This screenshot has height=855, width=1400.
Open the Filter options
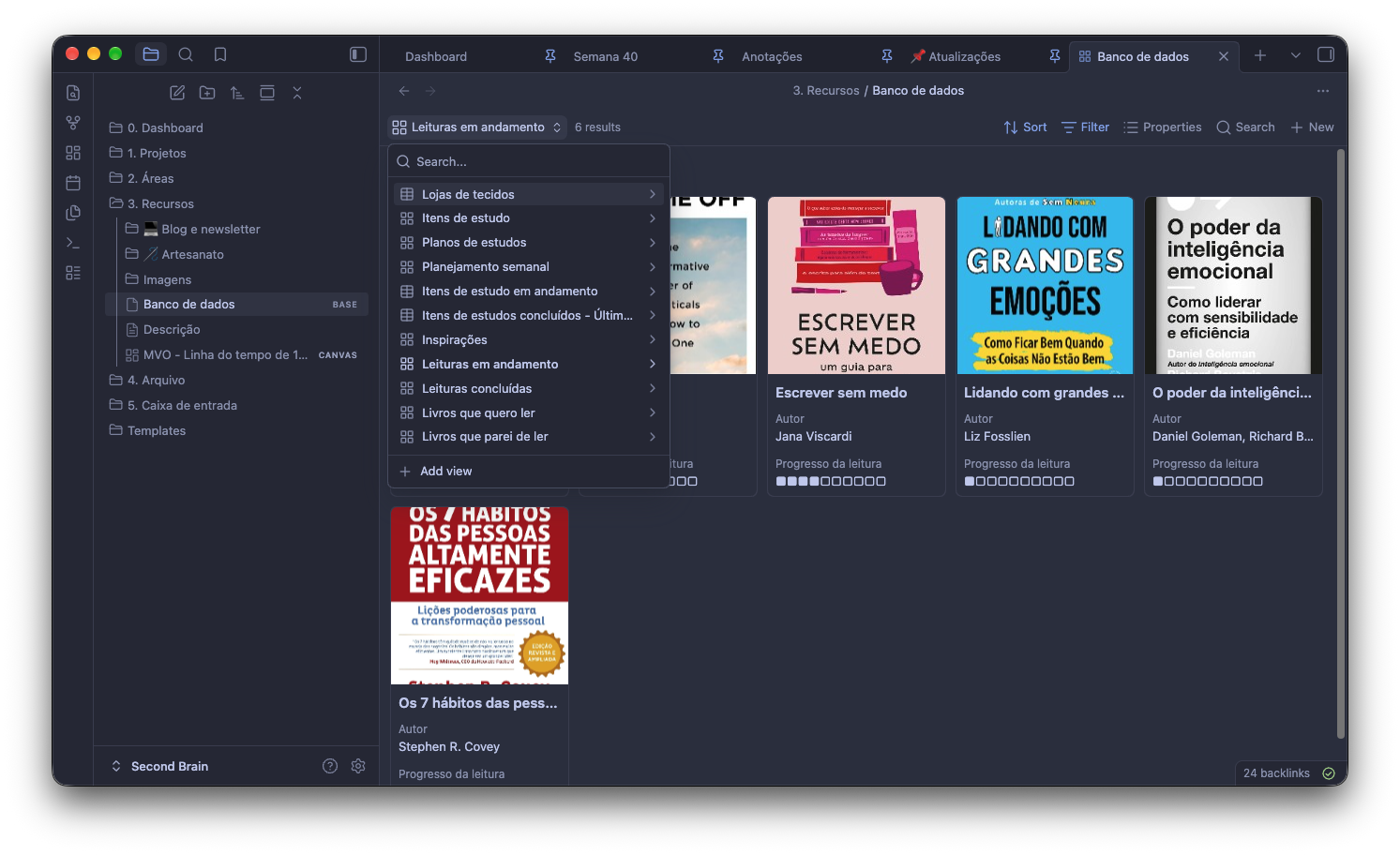(1085, 127)
